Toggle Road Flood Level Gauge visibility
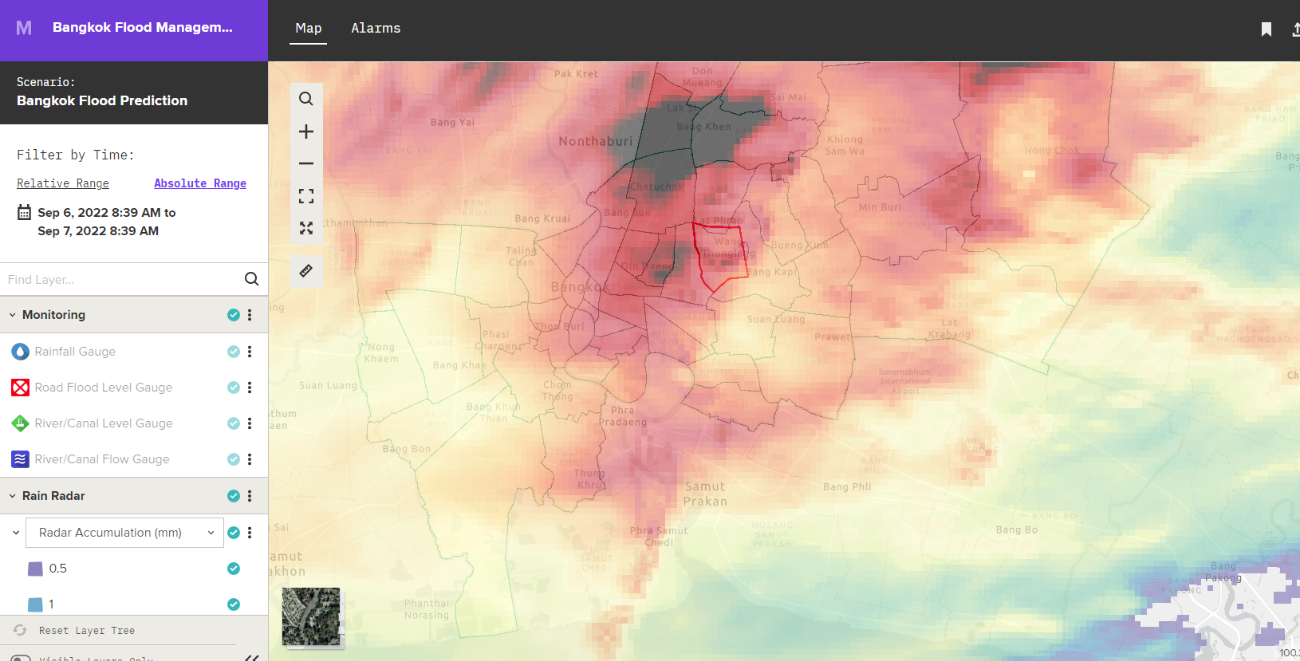Screen dimensions: 1300x661 pos(233,387)
